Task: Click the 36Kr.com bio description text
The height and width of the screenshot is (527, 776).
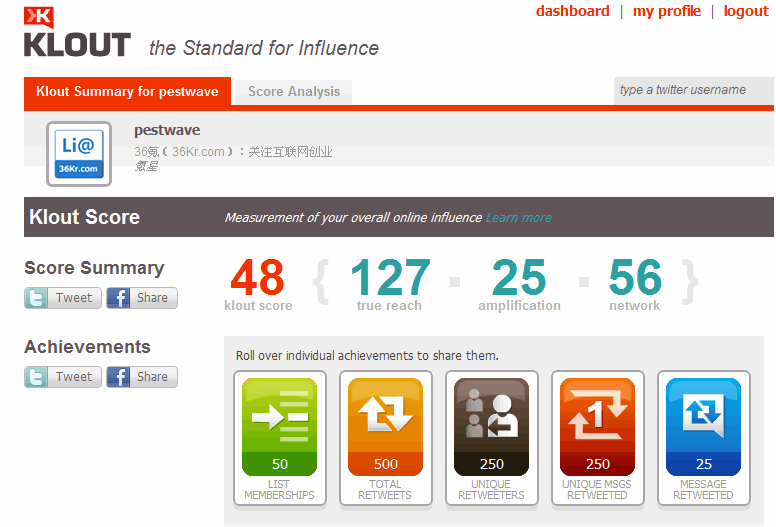Action: point(233,152)
